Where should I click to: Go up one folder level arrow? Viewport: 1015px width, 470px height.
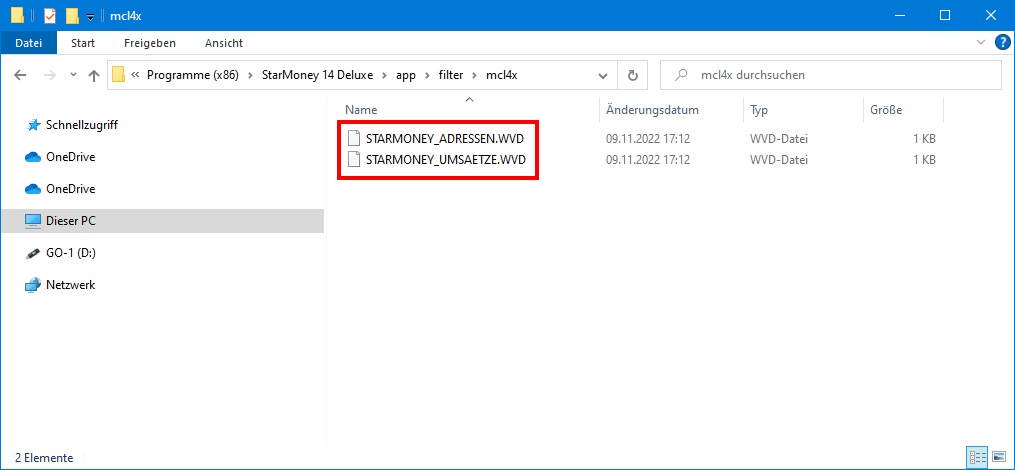tap(94, 75)
